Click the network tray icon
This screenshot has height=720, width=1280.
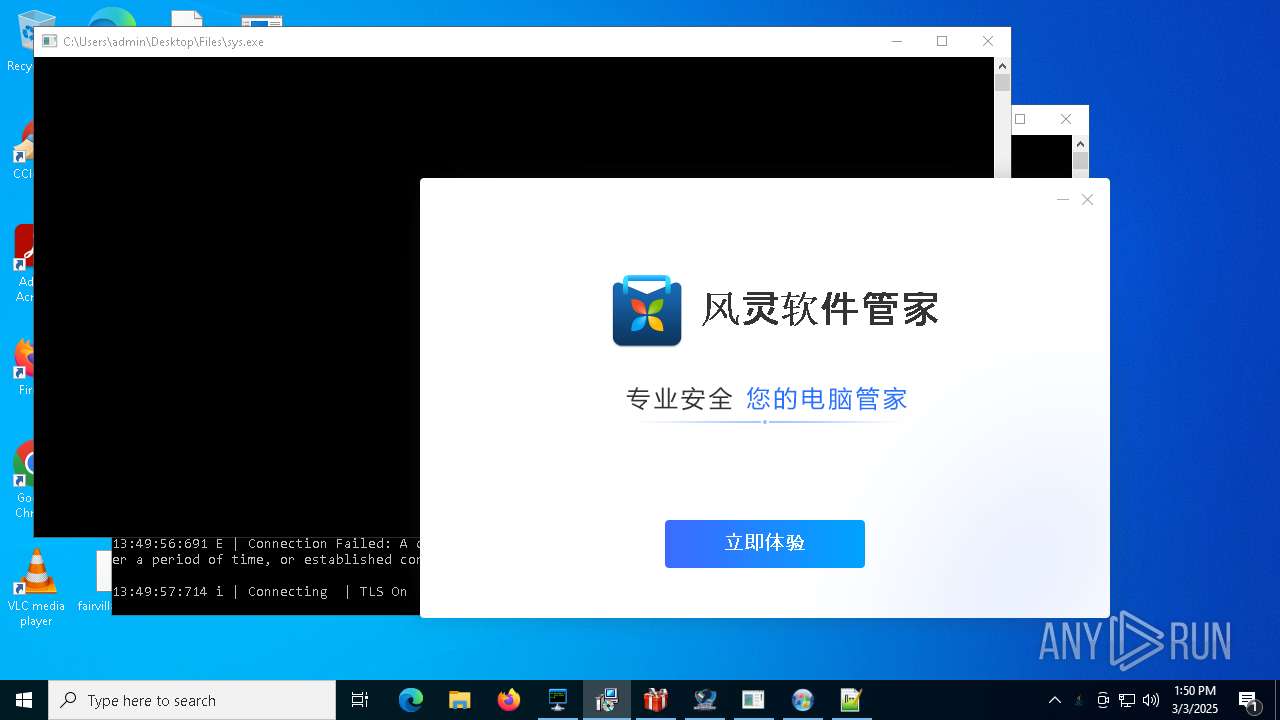coord(1127,700)
